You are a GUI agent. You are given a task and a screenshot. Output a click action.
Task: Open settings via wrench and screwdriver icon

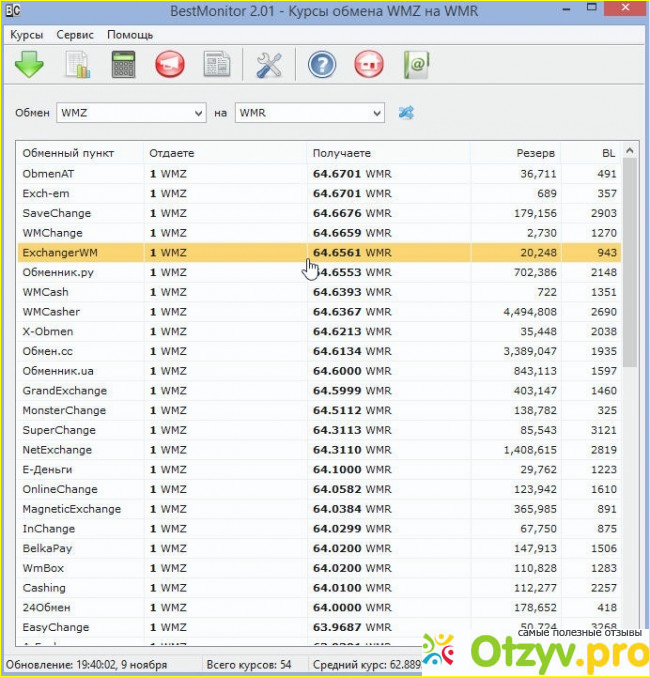[270, 67]
